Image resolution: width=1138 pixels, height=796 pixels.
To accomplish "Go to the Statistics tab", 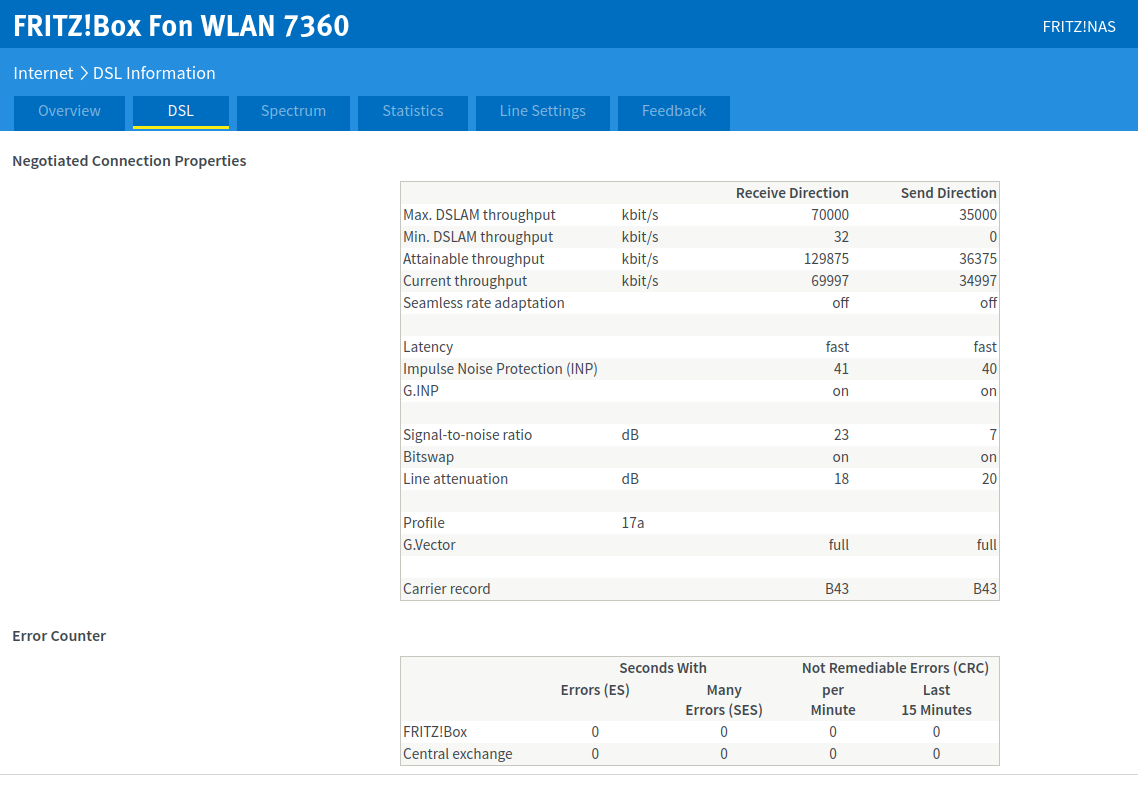I will (413, 112).
